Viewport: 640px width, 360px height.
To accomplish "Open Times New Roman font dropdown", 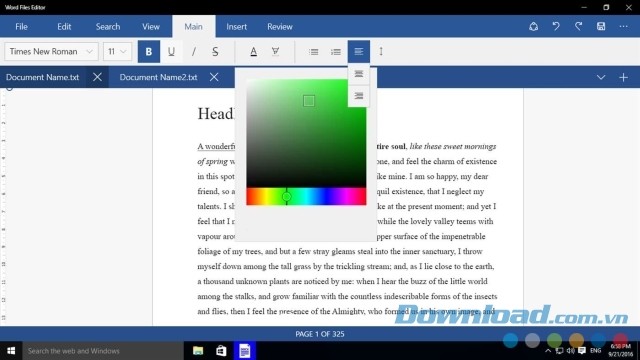I will [x=51, y=51].
